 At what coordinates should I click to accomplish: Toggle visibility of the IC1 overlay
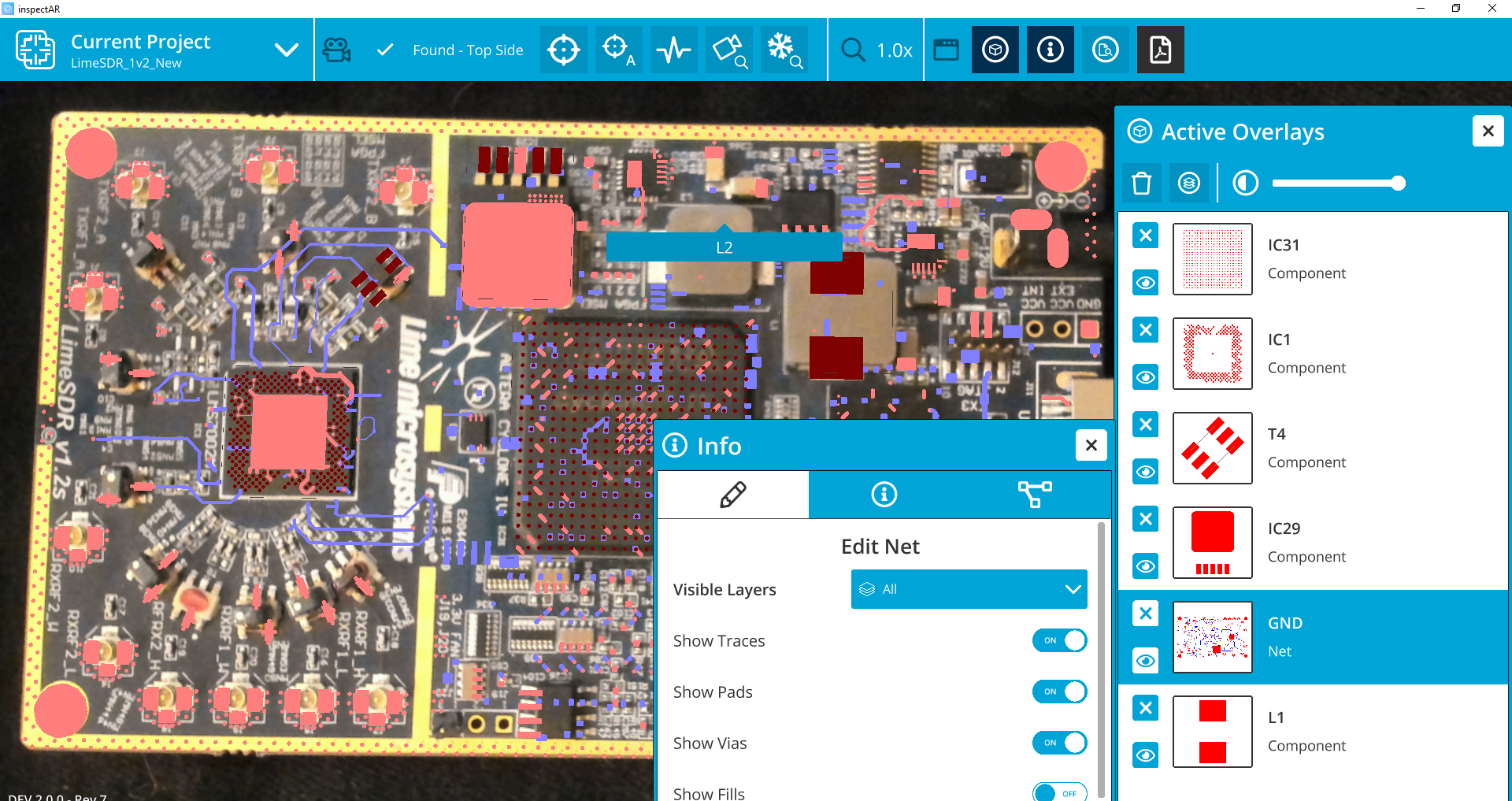point(1146,377)
